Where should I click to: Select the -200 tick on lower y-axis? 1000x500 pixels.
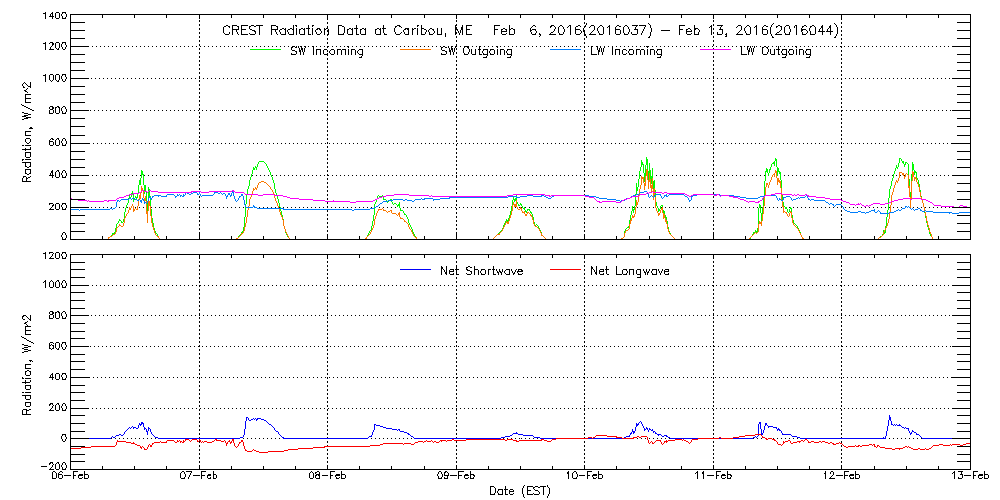click(52, 466)
